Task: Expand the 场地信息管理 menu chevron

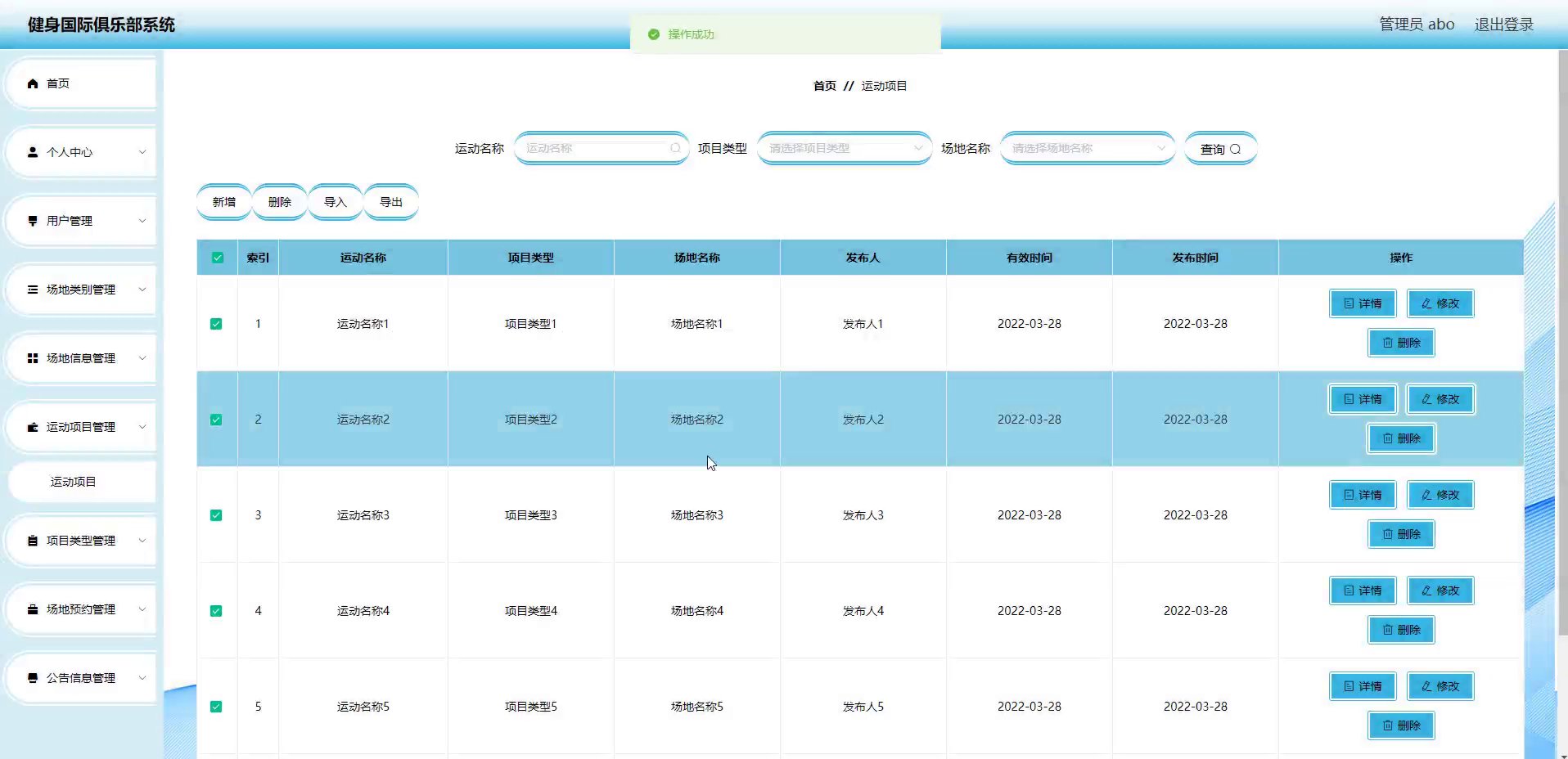Action: (142, 358)
